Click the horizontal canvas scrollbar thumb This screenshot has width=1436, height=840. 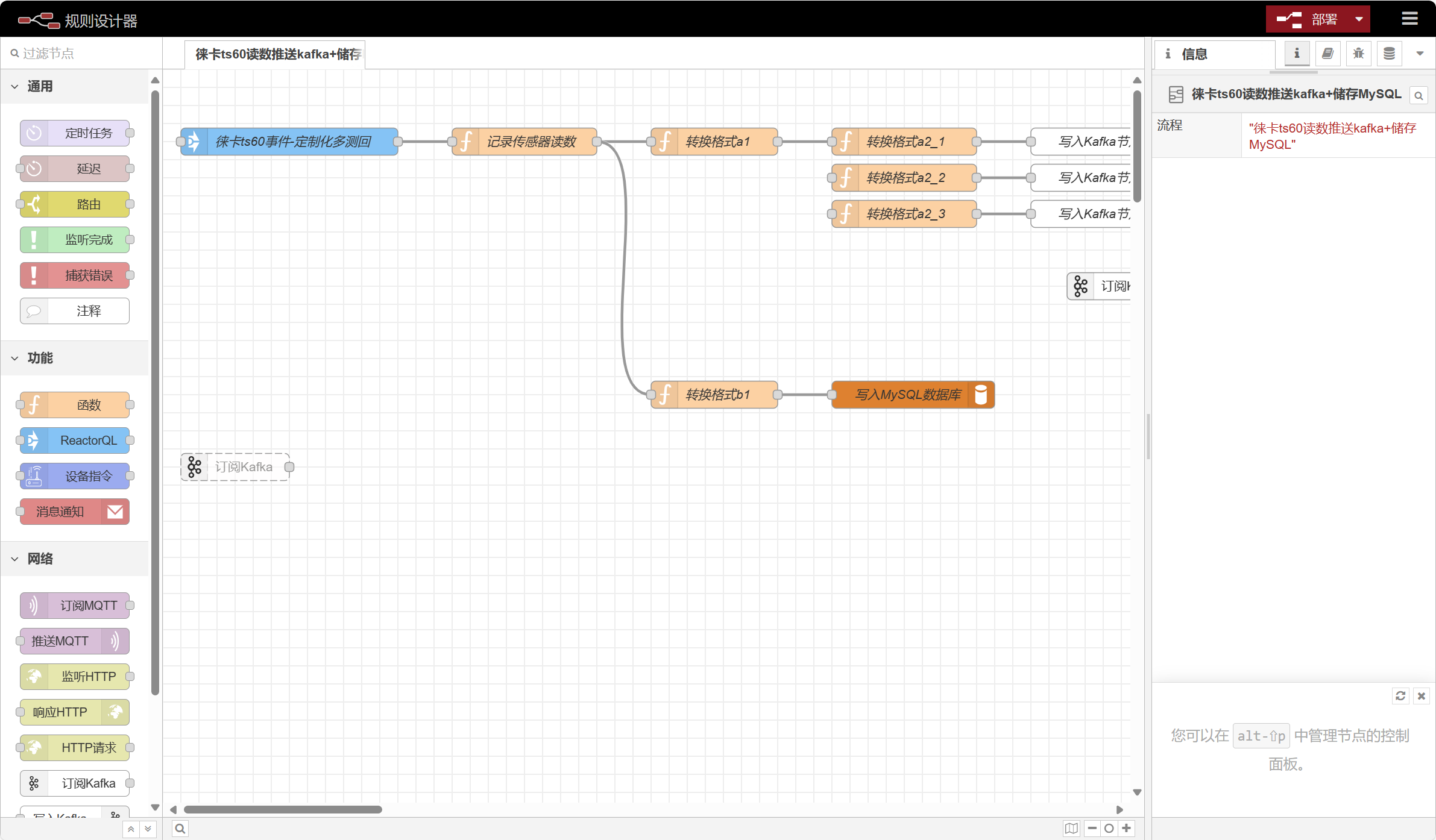tap(283, 809)
